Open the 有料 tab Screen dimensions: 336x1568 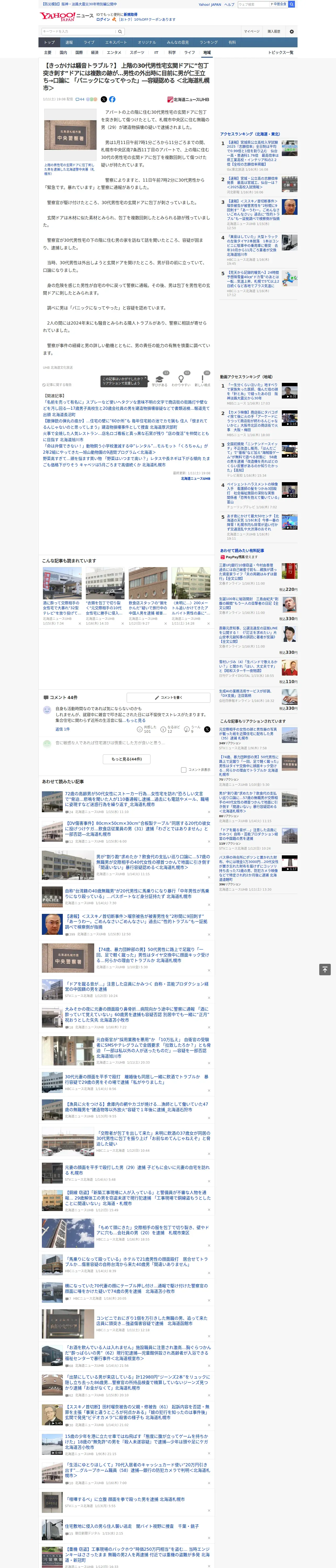tap(232, 43)
